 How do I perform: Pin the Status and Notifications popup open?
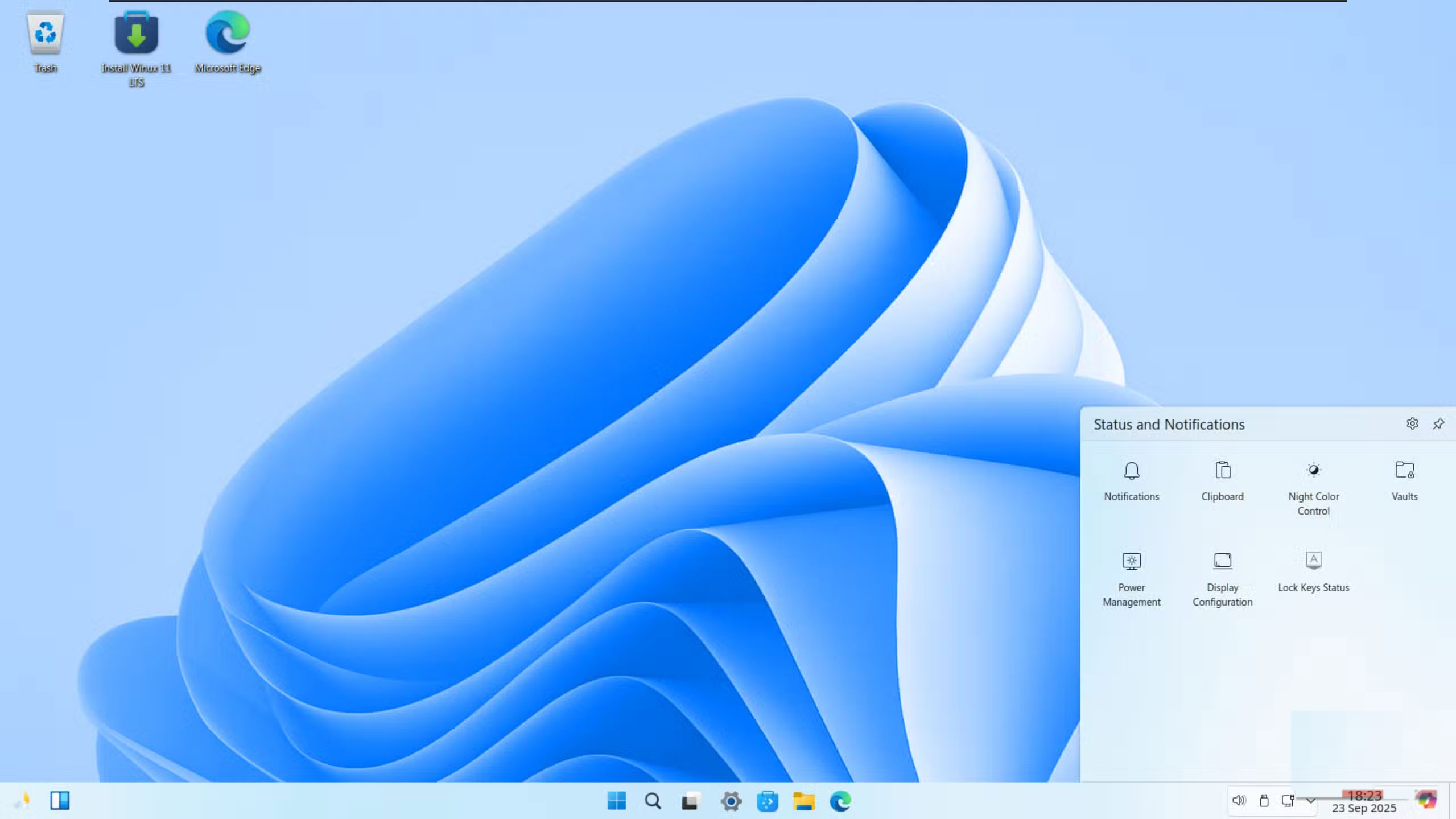(x=1438, y=423)
